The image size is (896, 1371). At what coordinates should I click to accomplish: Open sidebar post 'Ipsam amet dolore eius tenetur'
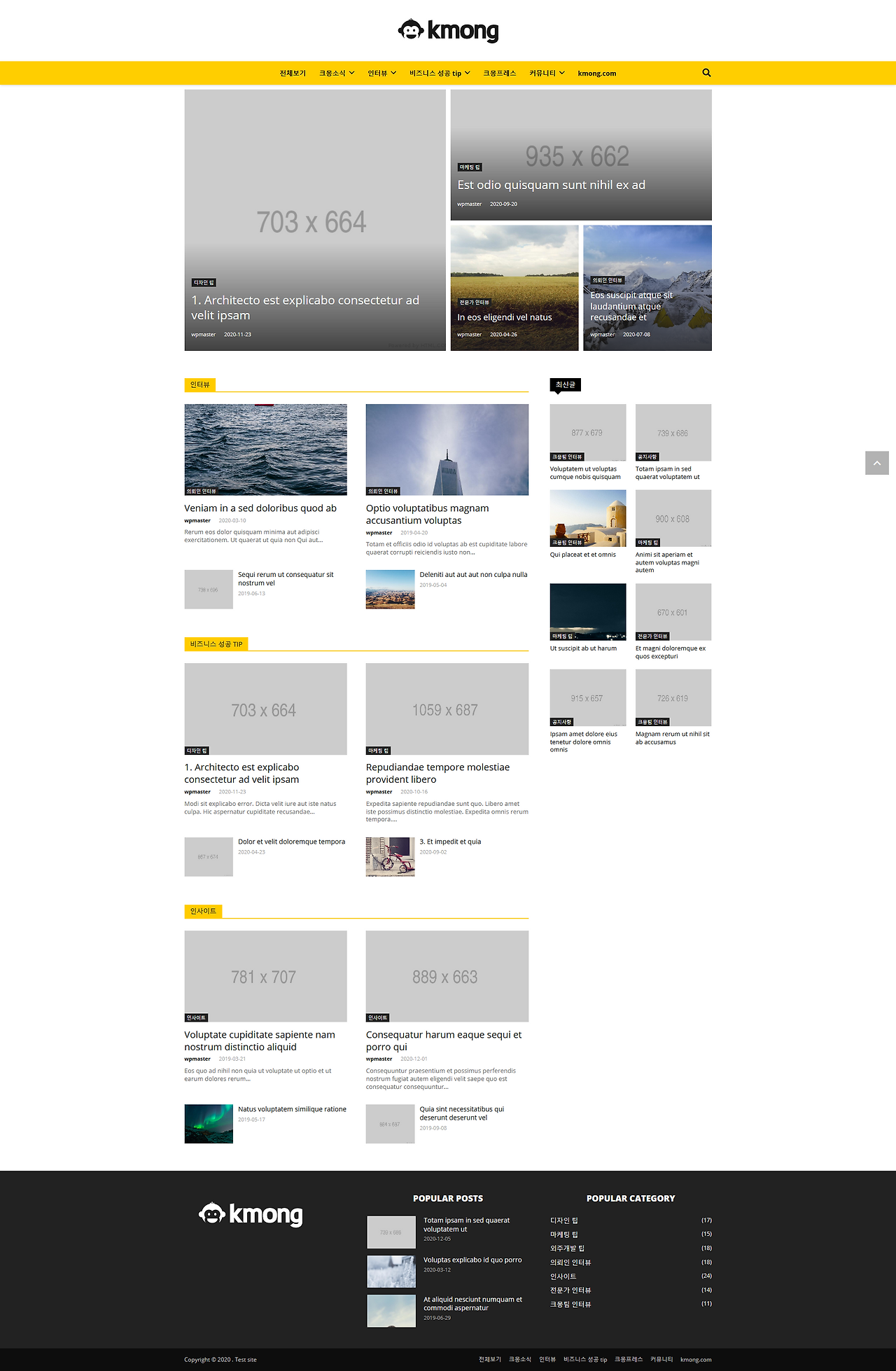coord(584,742)
